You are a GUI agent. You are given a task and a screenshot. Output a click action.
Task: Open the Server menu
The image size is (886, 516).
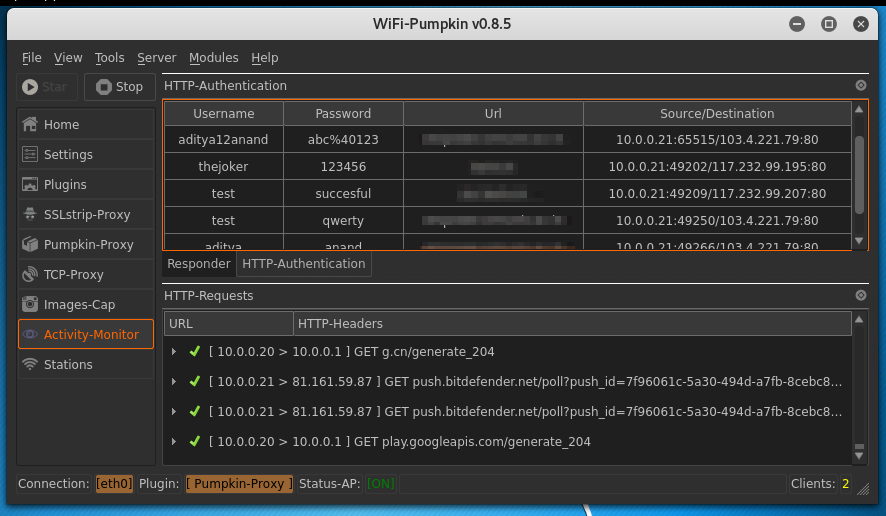(157, 58)
